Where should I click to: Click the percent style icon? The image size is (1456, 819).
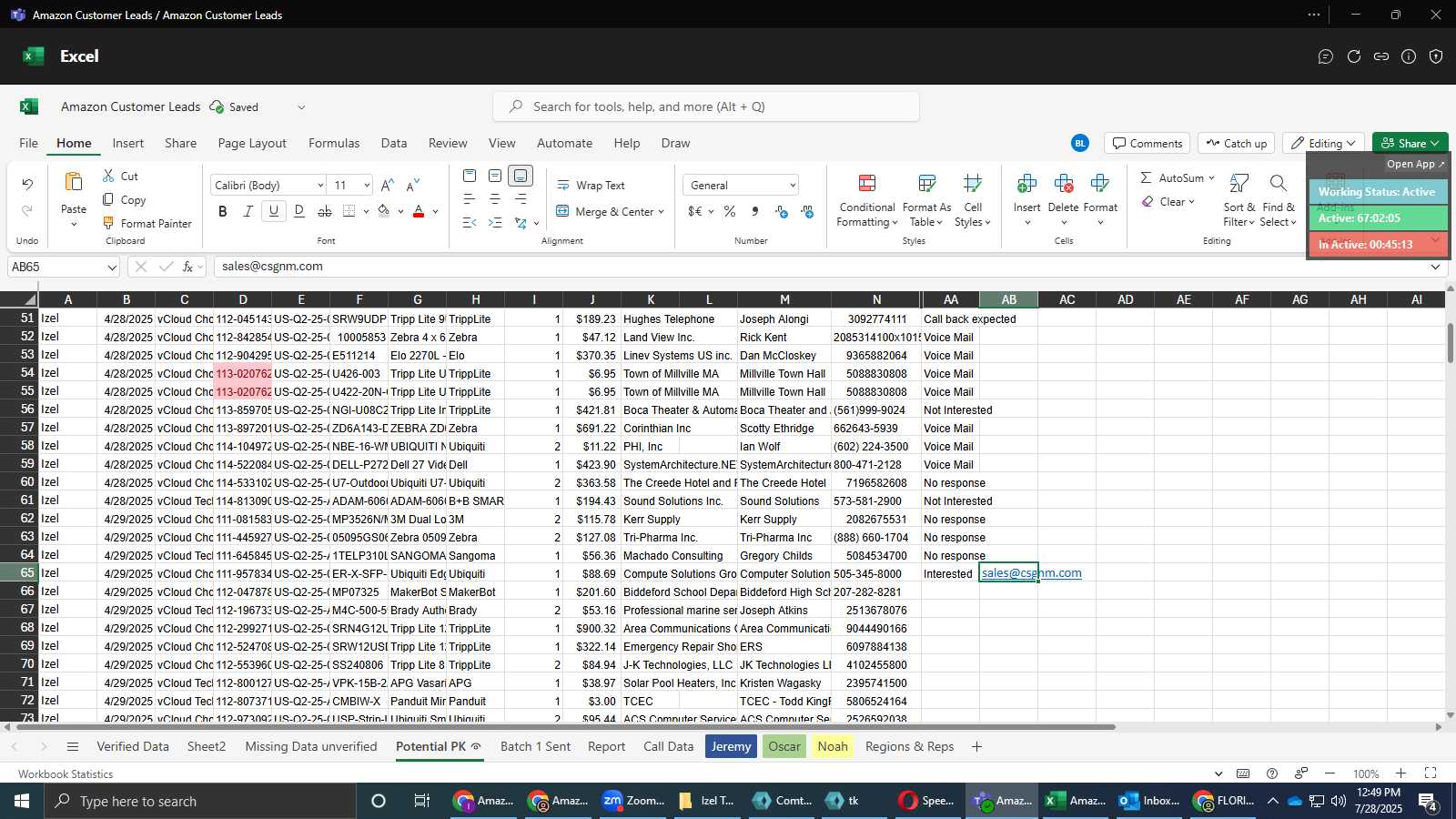tap(730, 211)
